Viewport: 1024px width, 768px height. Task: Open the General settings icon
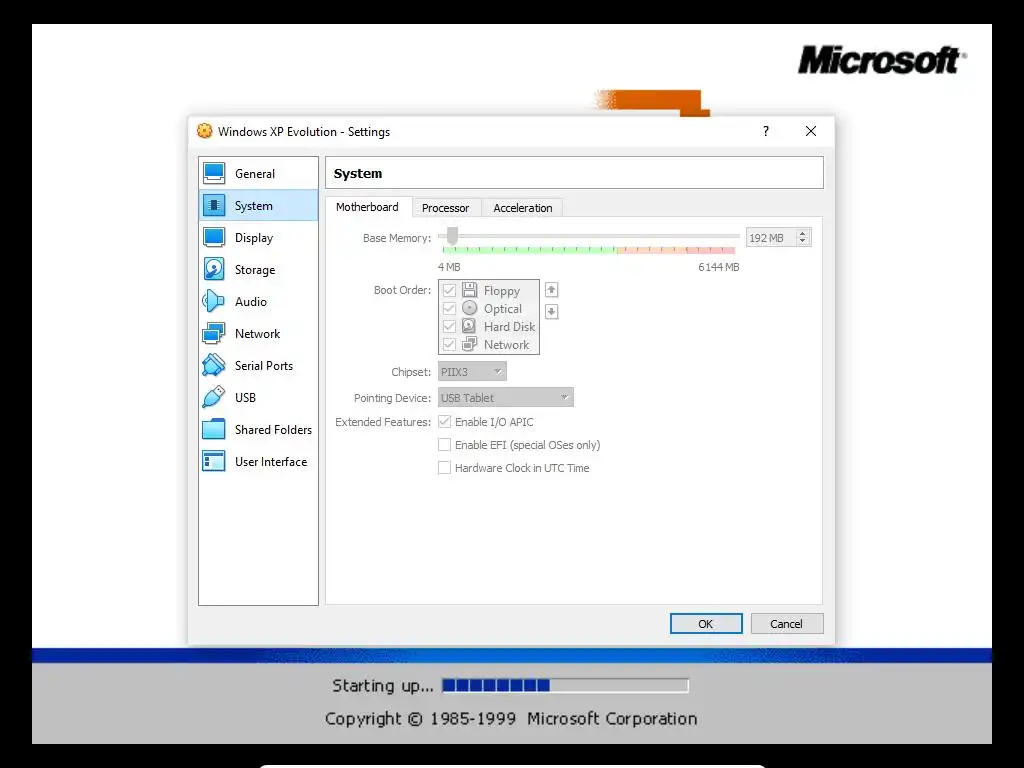214,173
